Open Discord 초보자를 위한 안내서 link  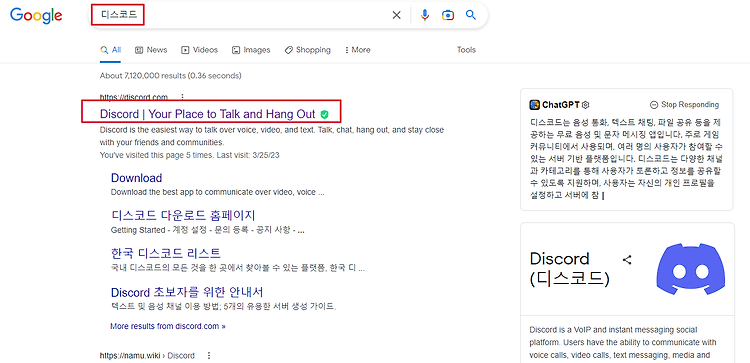[187, 292]
